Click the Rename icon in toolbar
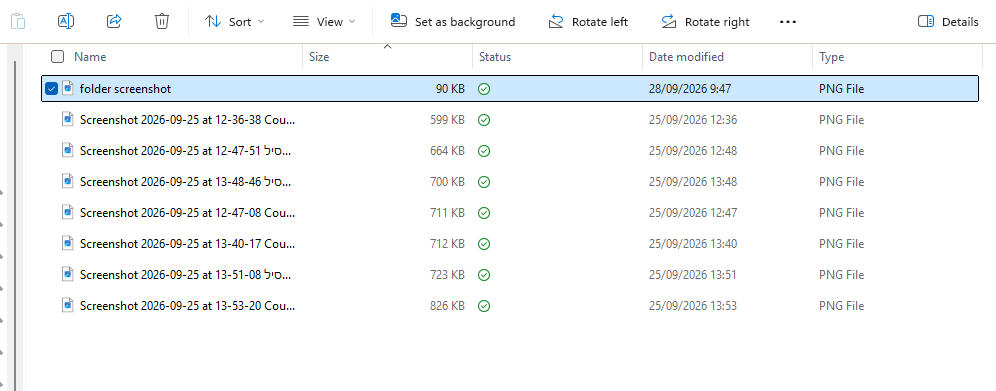This screenshot has width=996, height=391. click(66, 22)
